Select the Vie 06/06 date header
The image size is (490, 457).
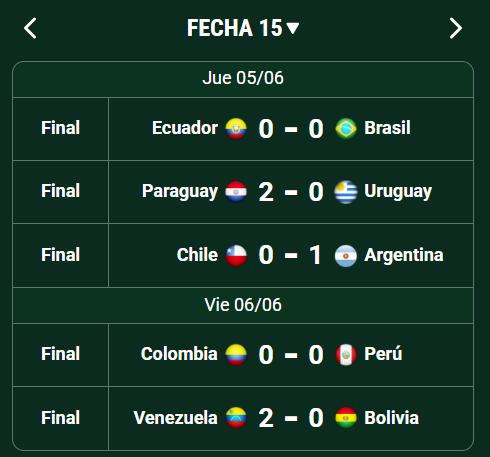[243, 305]
